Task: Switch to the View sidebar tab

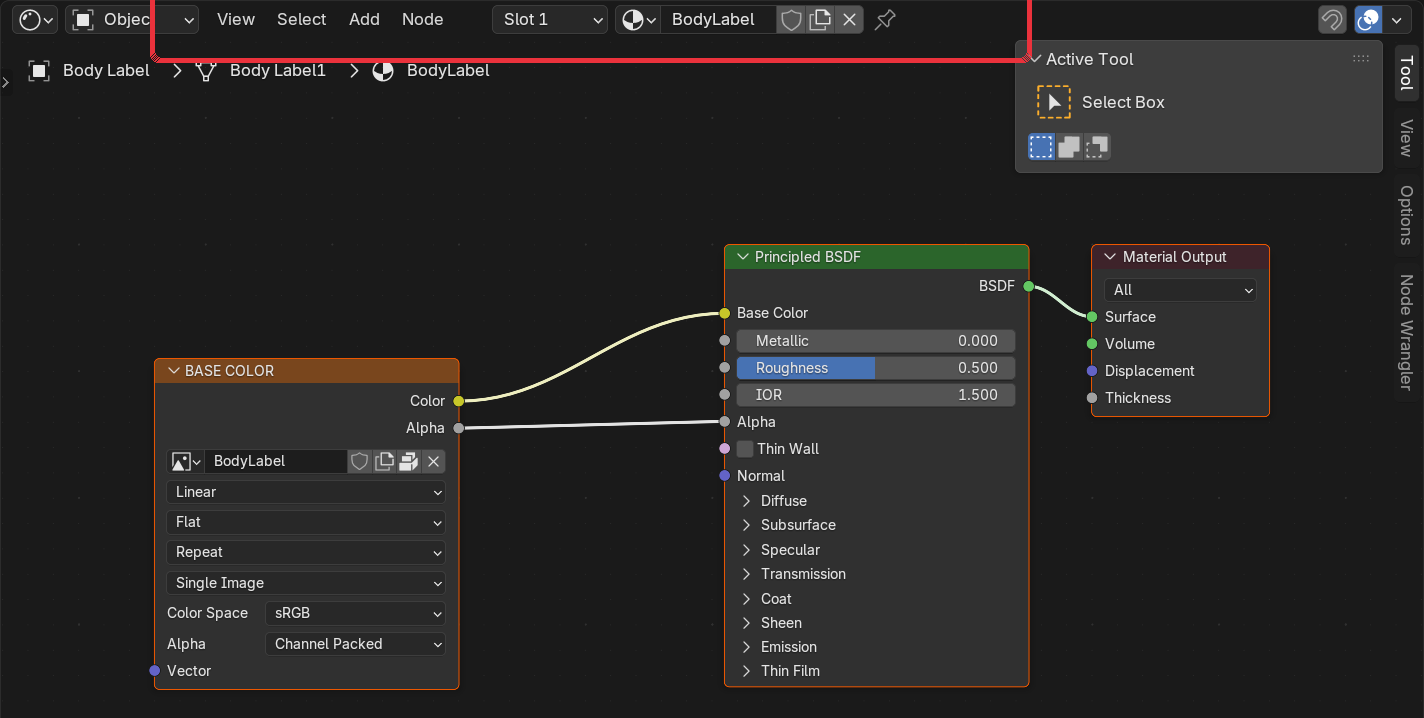Action: click(1406, 138)
